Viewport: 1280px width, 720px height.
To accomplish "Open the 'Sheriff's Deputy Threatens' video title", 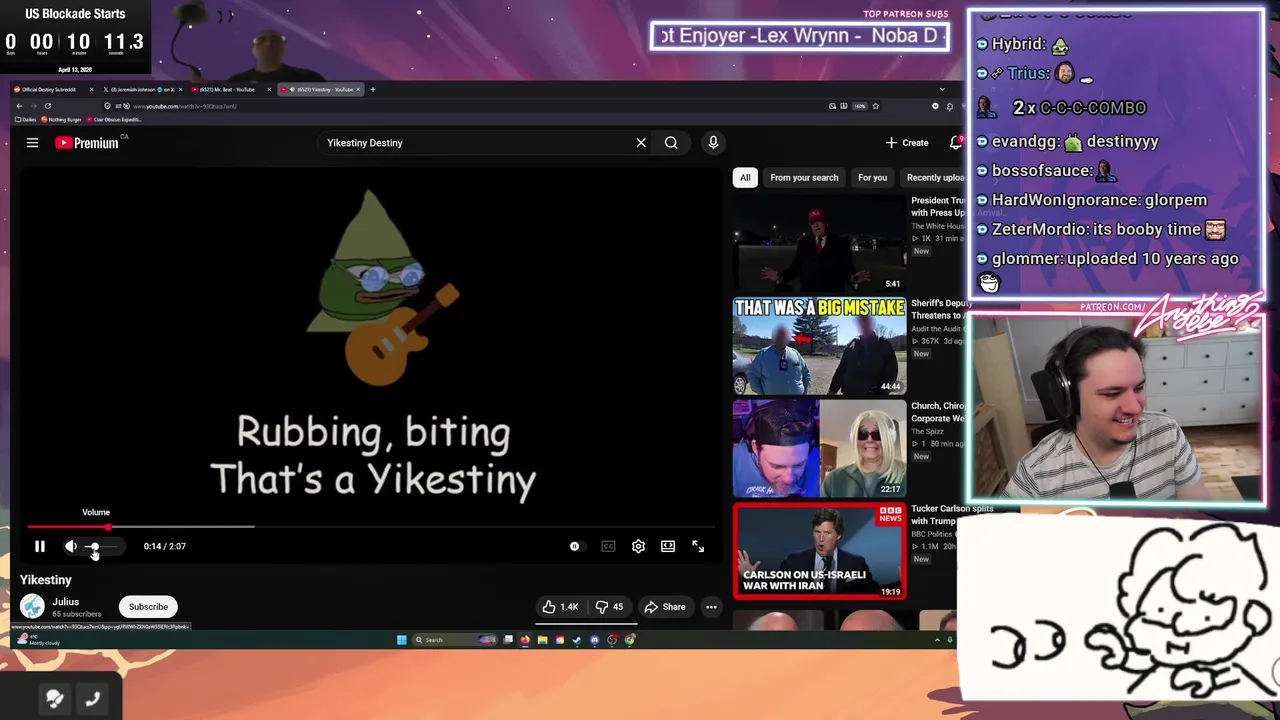I will [x=940, y=309].
